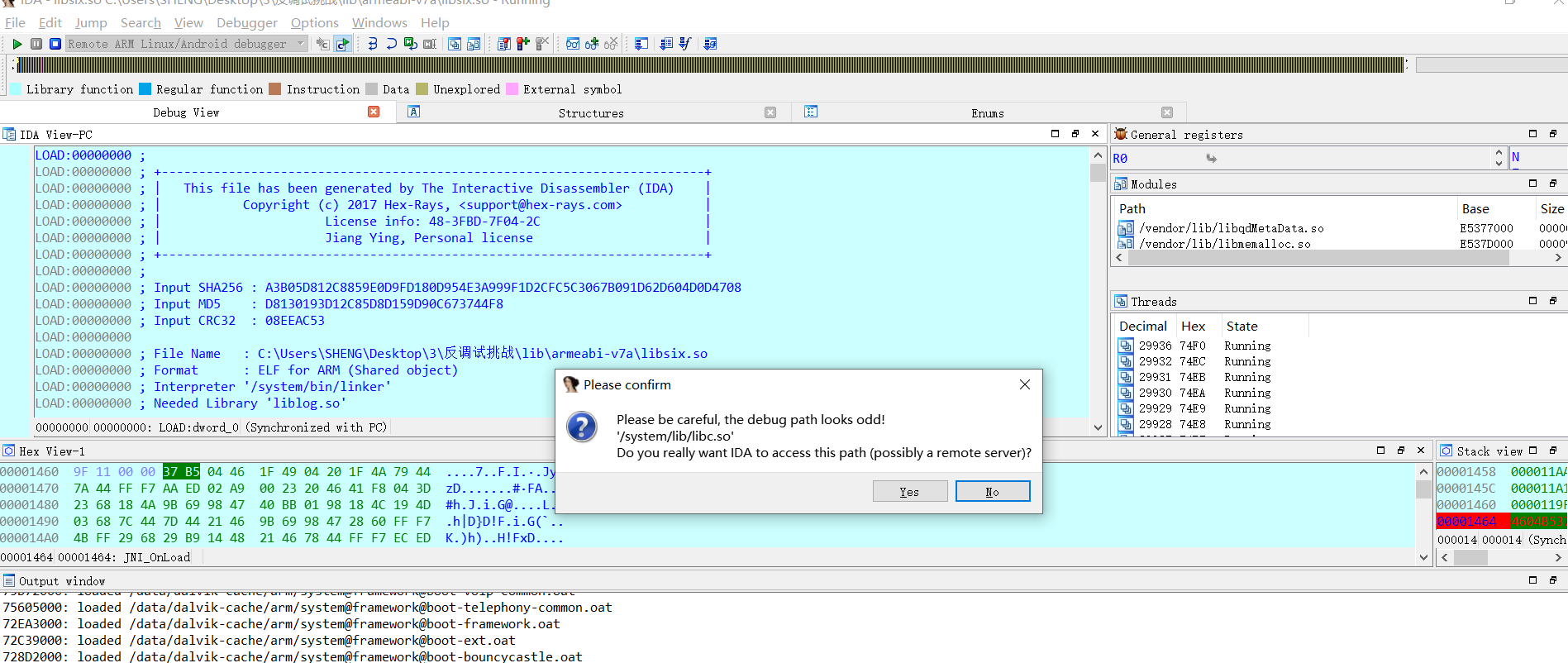Close the Structures tab

pos(770,112)
